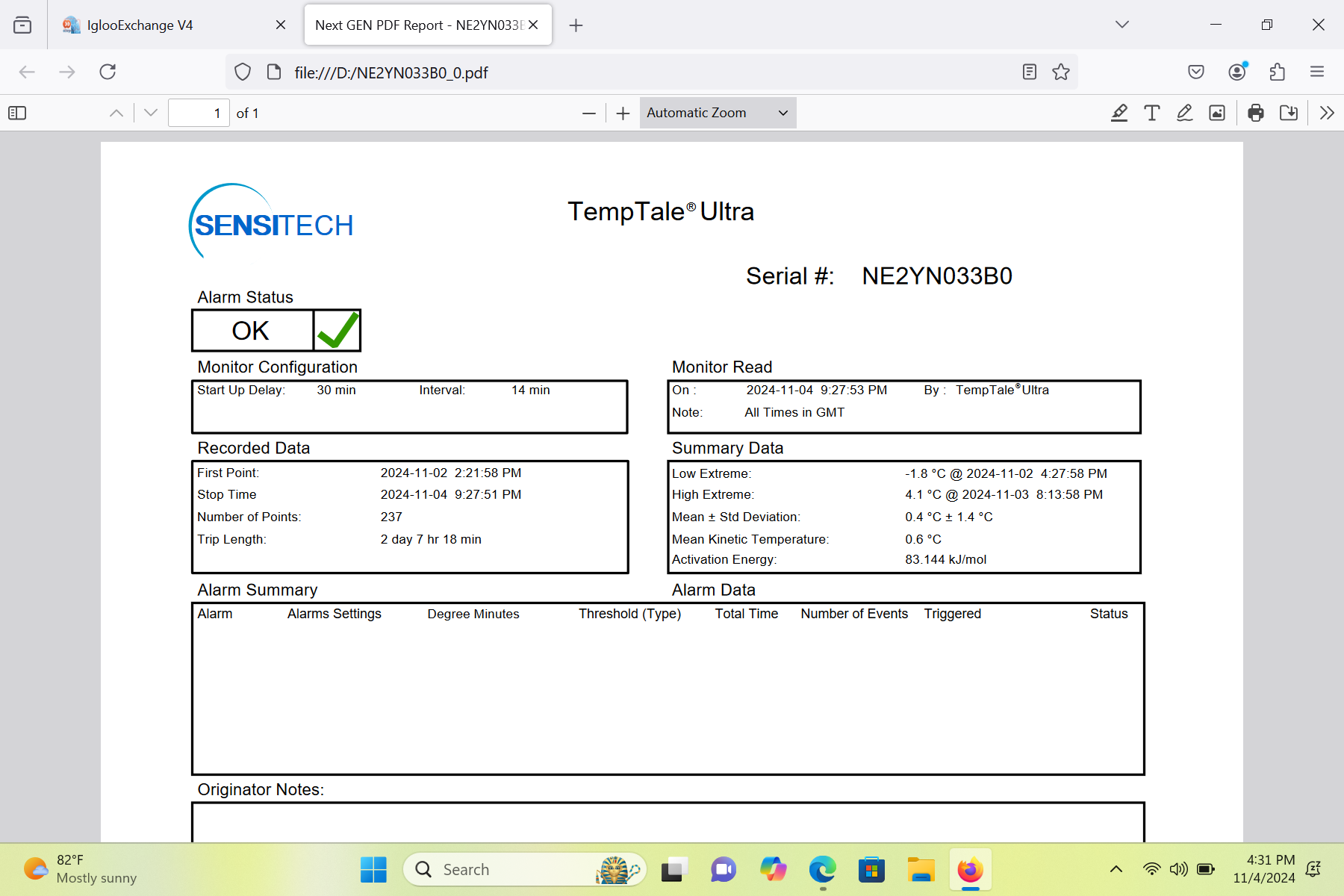The image size is (1344, 896).
Task: Toggle the PDF sidebar
Action: tap(17, 113)
